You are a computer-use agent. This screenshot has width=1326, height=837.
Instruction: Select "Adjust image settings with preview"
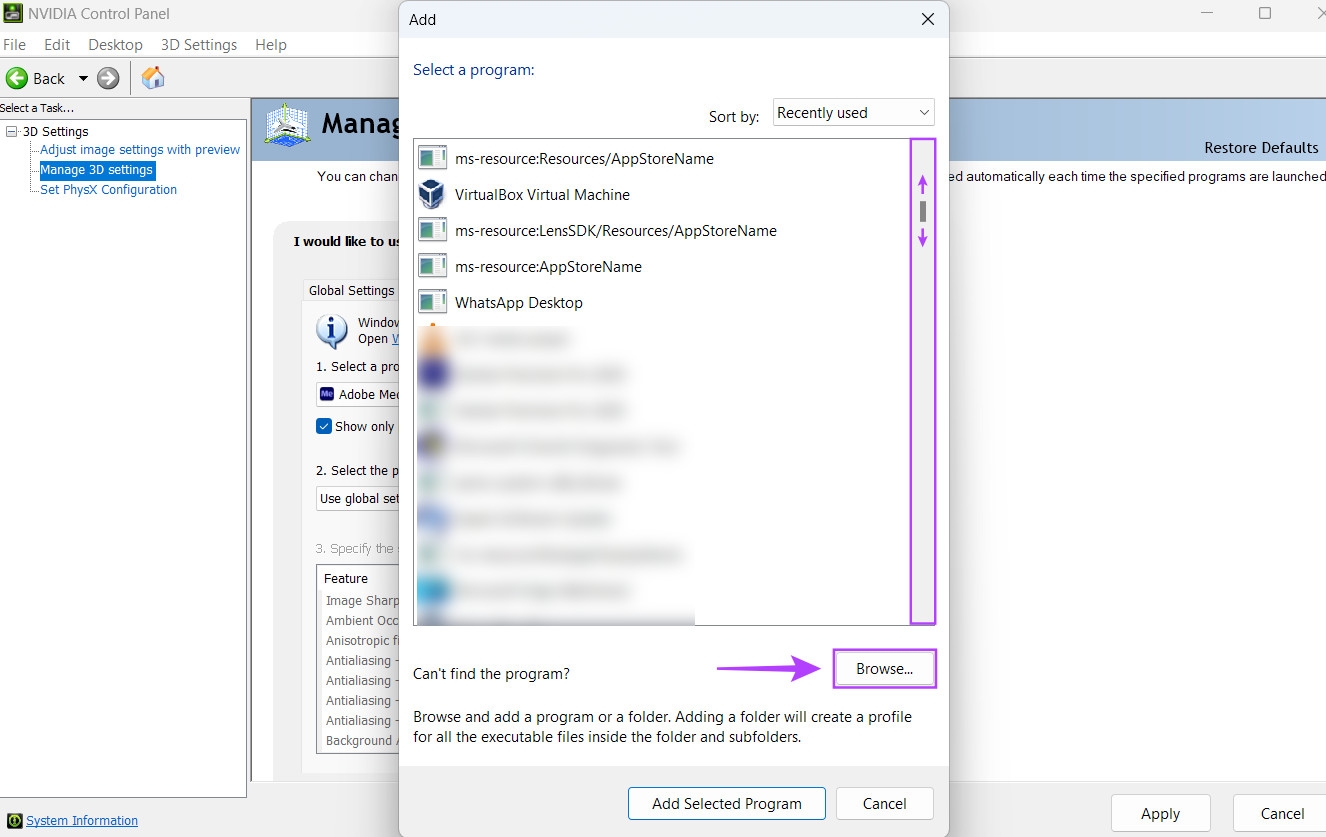coord(140,150)
